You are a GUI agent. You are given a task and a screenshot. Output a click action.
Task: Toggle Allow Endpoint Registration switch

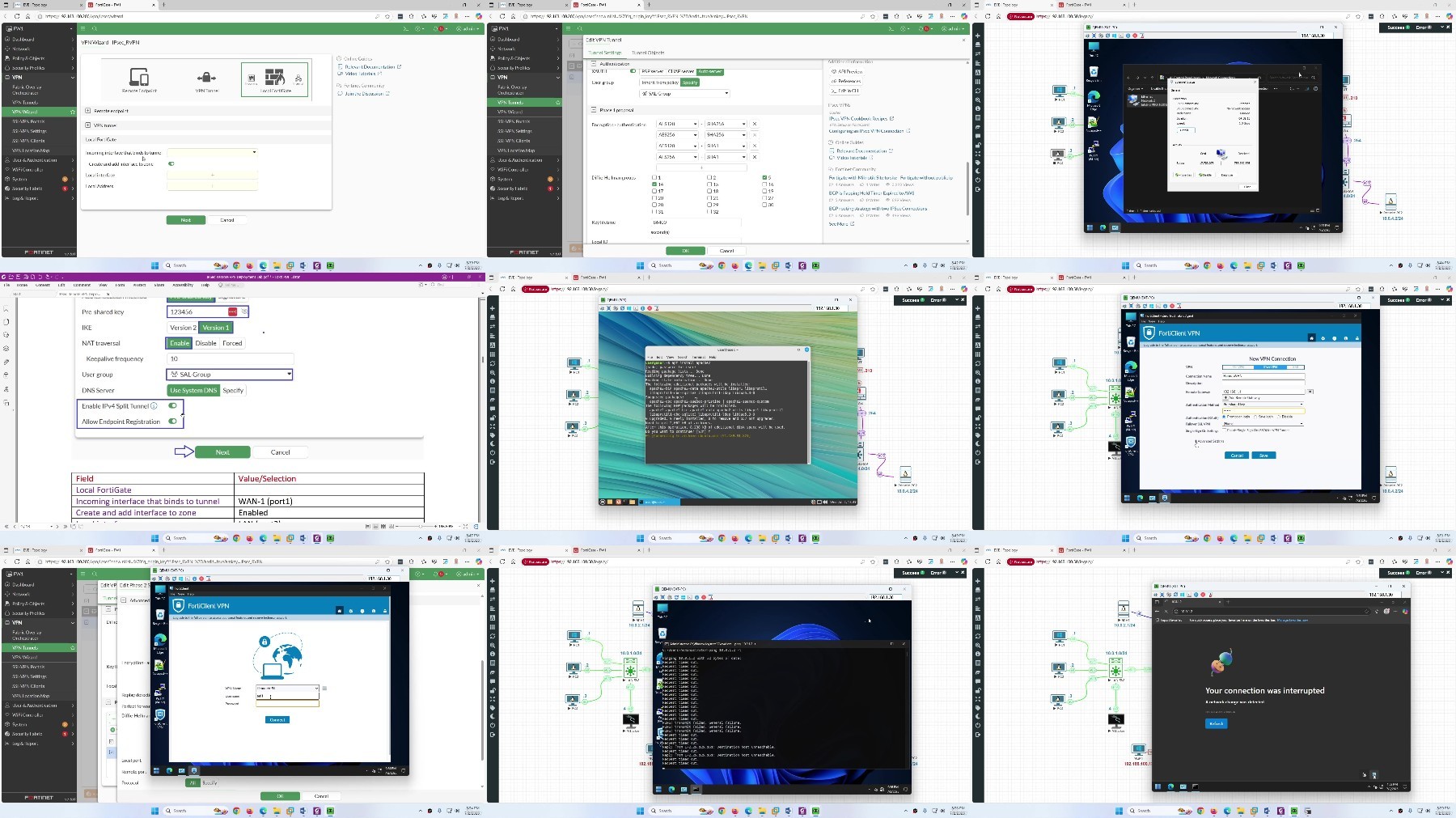tap(172, 422)
